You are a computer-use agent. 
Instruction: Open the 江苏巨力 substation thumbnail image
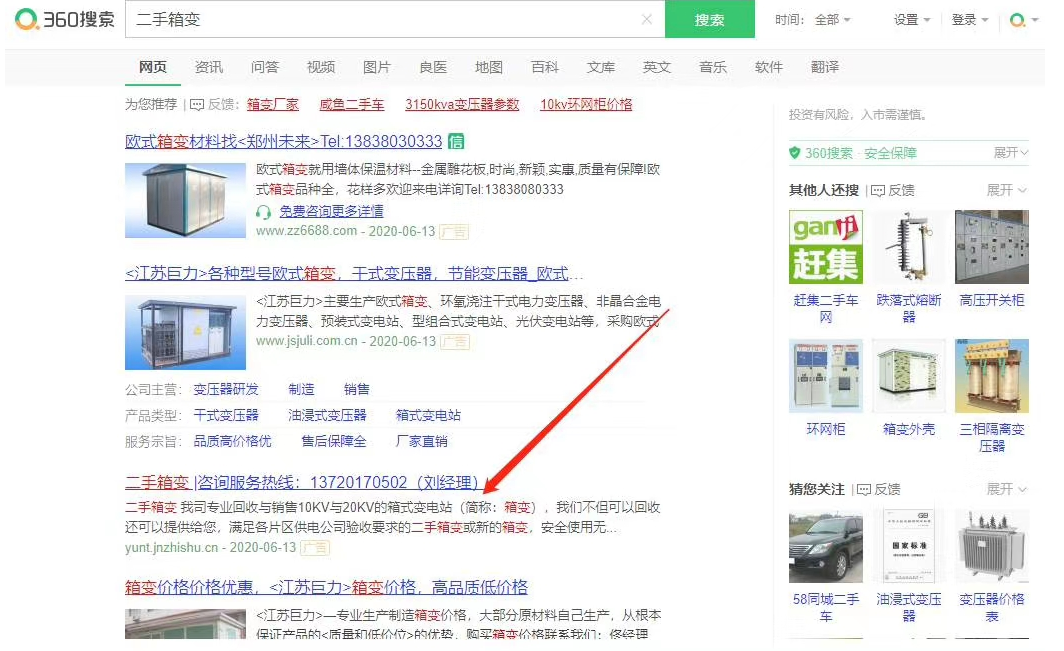[185, 332]
